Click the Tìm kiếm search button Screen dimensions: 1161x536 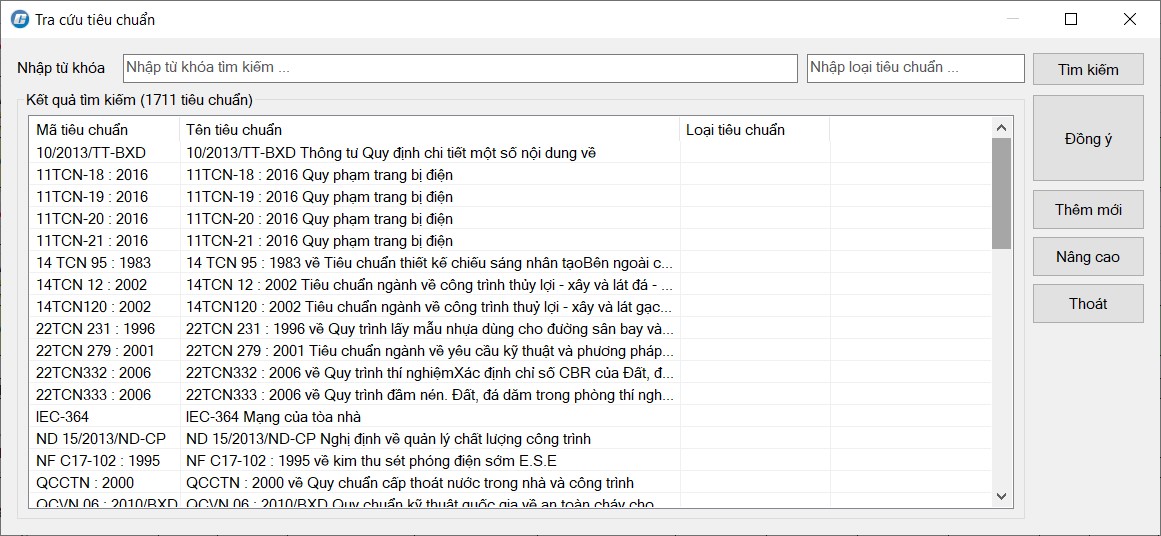[1087, 69]
